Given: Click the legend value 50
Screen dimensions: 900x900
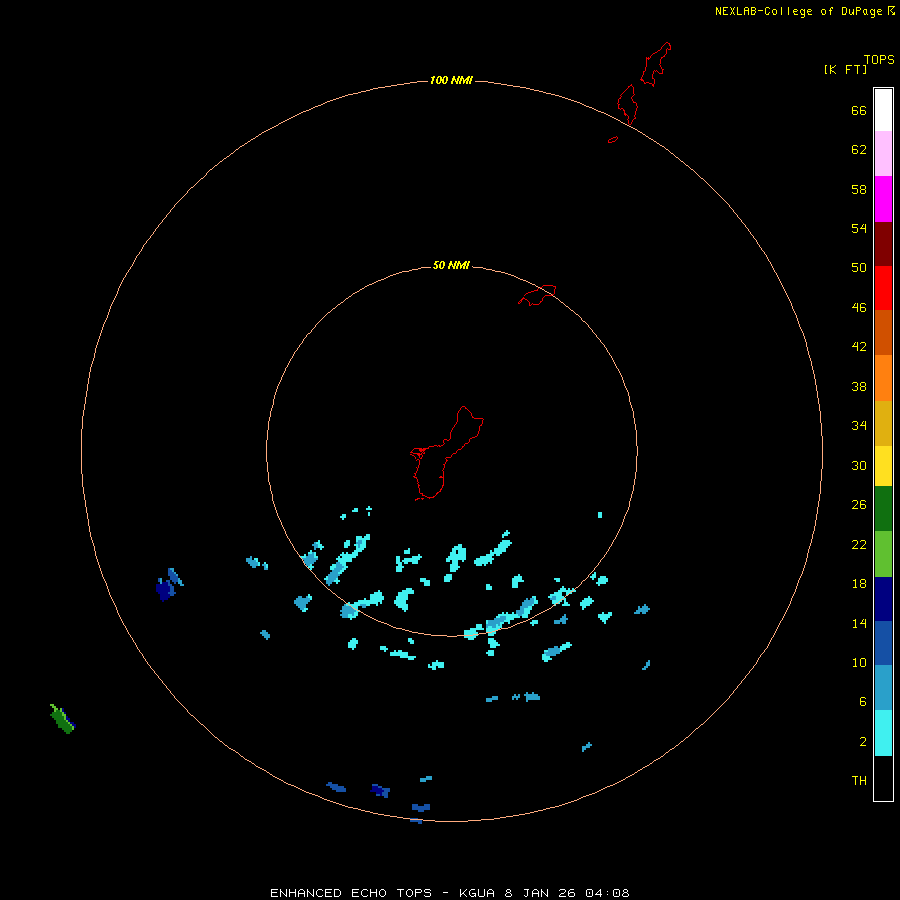Looking at the screenshot, I should tap(859, 267).
